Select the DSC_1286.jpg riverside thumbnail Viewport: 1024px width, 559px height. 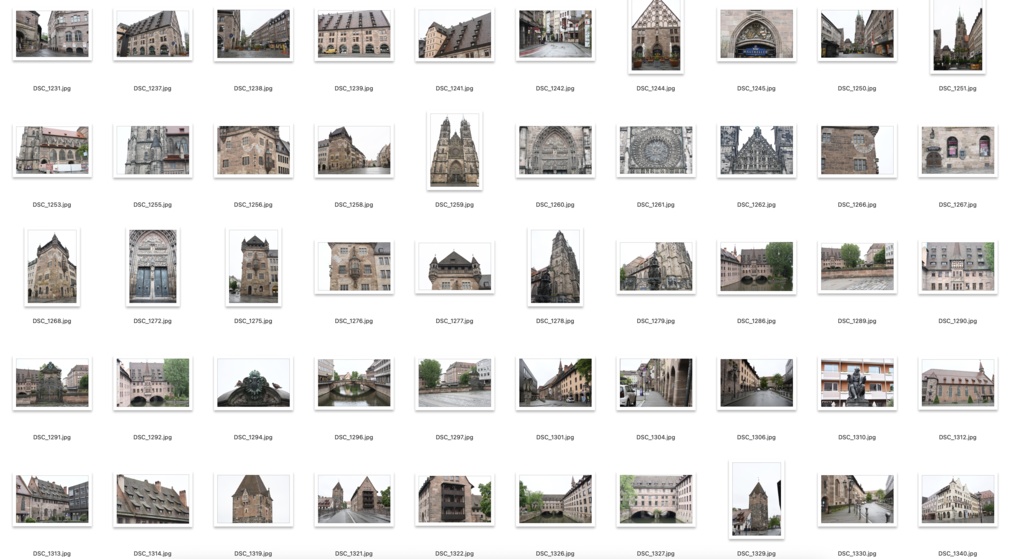pyautogui.click(x=756, y=267)
